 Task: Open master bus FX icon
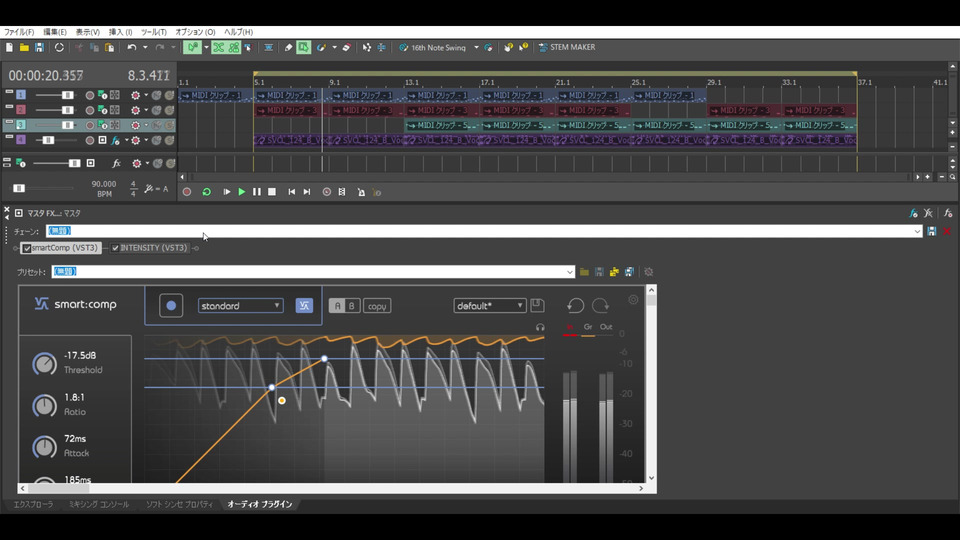[116, 163]
